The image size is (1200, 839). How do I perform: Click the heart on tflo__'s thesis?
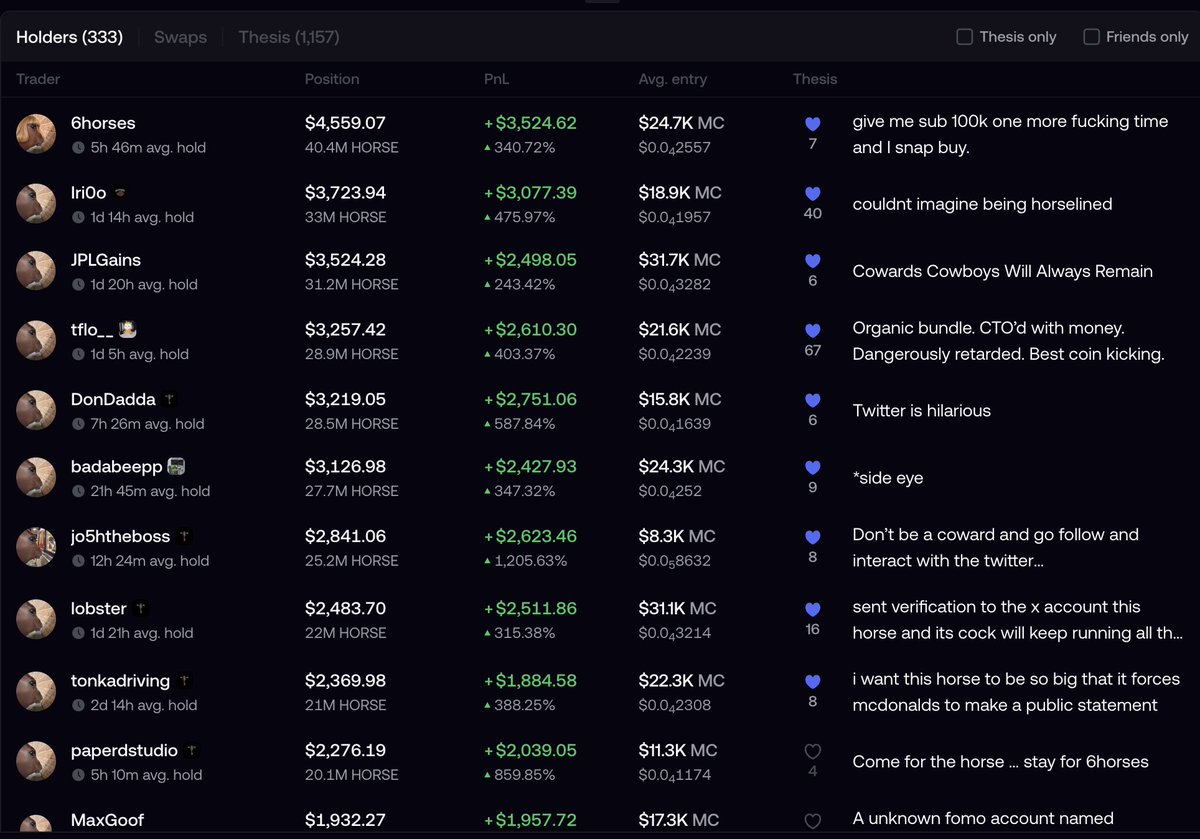(812, 331)
